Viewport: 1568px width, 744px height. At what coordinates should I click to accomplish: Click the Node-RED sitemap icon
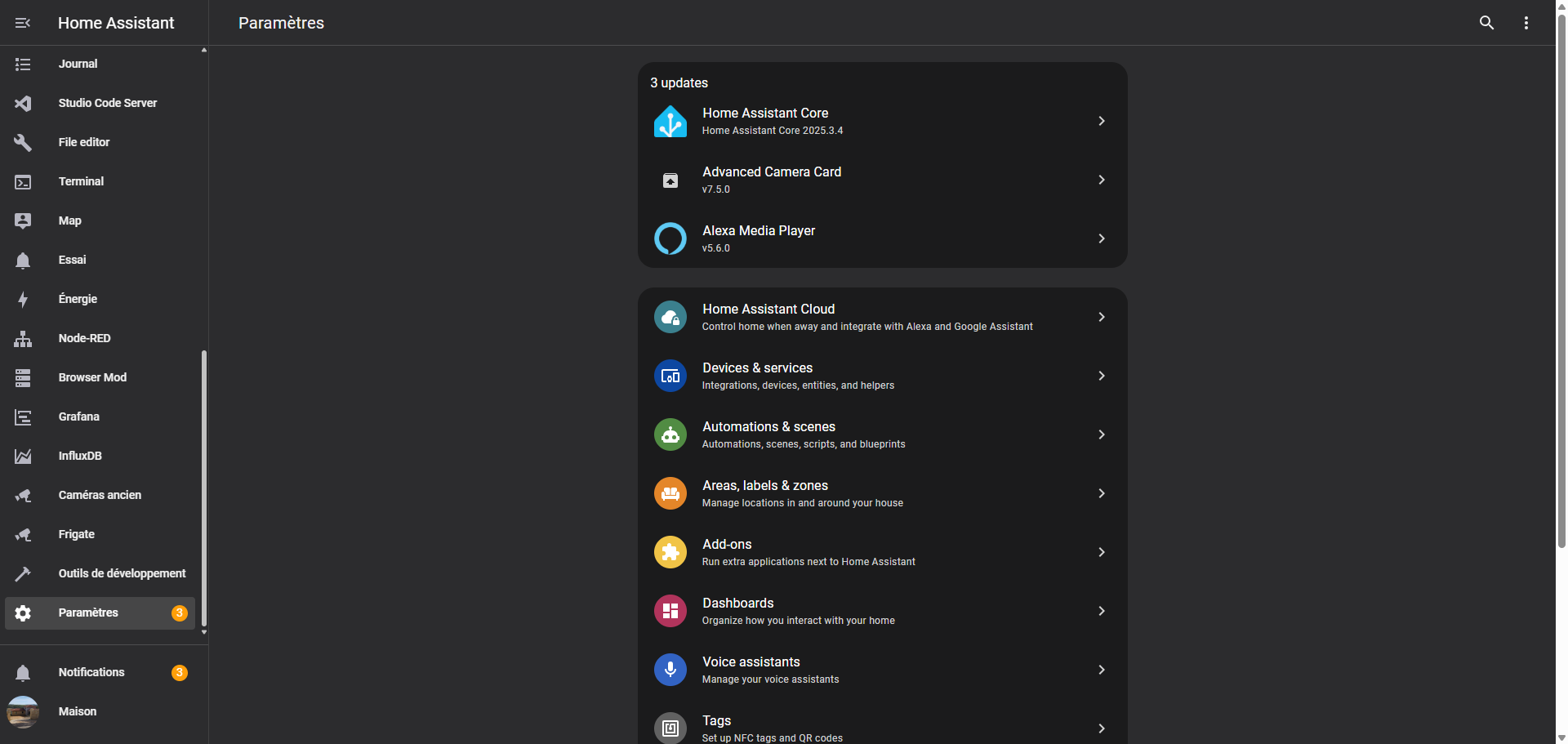pyautogui.click(x=23, y=338)
